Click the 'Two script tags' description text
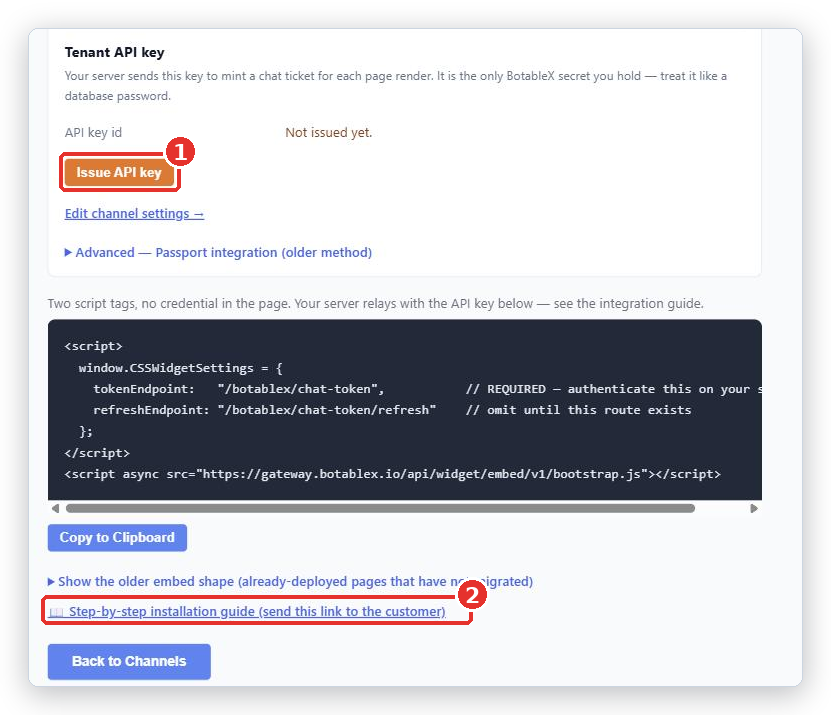831x715 pixels. (x=376, y=304)
